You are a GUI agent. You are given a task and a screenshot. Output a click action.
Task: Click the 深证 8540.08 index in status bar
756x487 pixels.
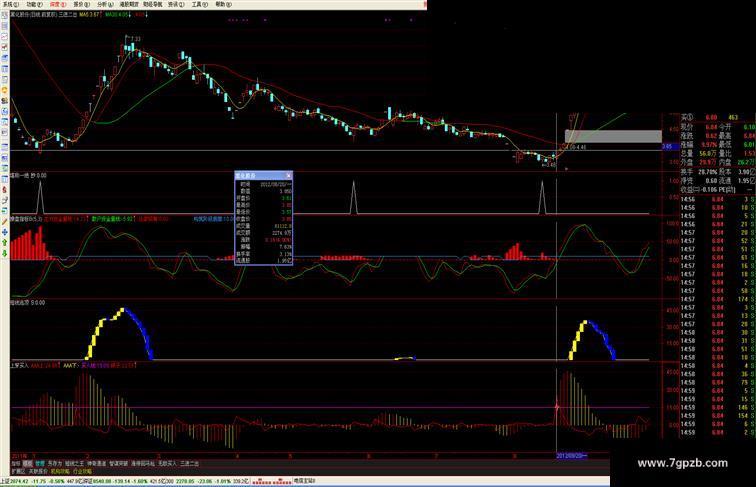click(x=99, y=481)
